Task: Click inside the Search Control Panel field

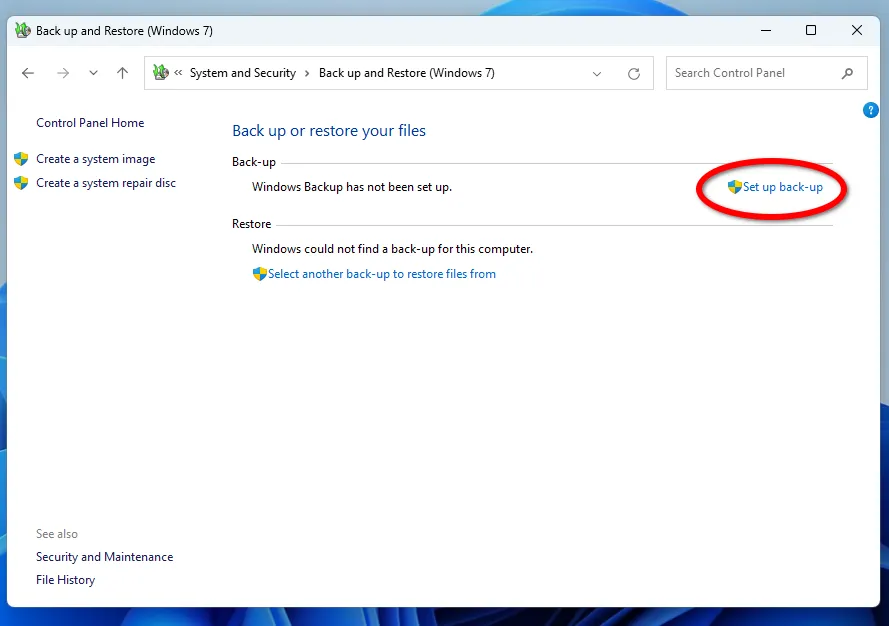Action: pyautogui.click(x=750, y=72)
